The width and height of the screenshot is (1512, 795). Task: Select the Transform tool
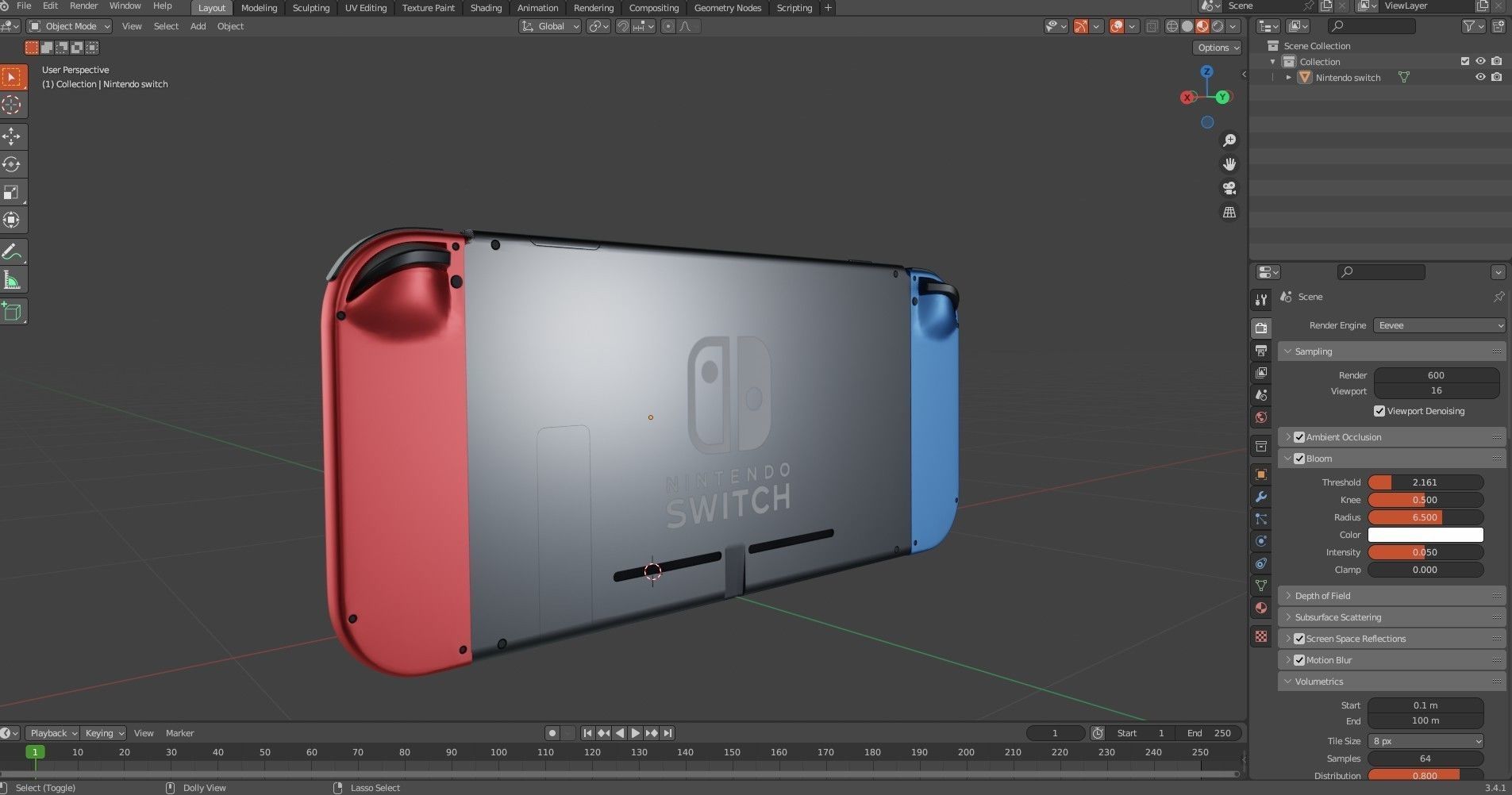[x=12, y=220]
